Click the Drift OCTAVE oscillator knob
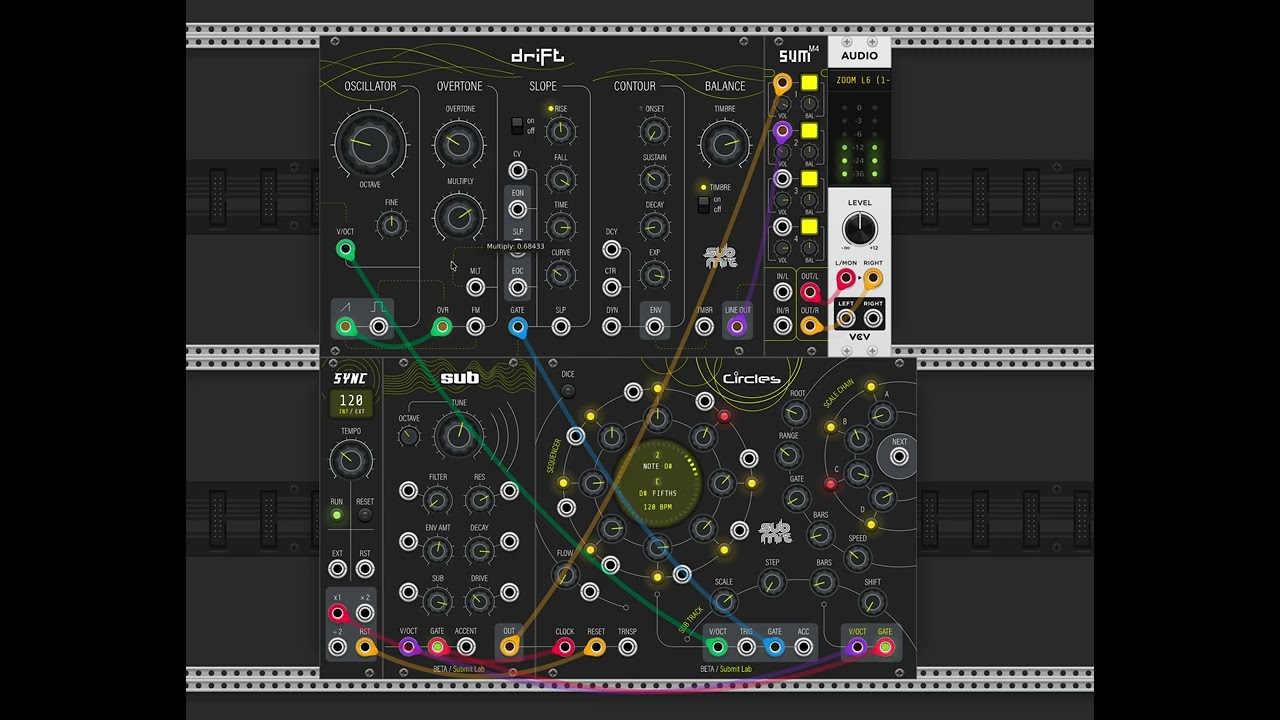The image size is (1280, 720). (370, 144)
